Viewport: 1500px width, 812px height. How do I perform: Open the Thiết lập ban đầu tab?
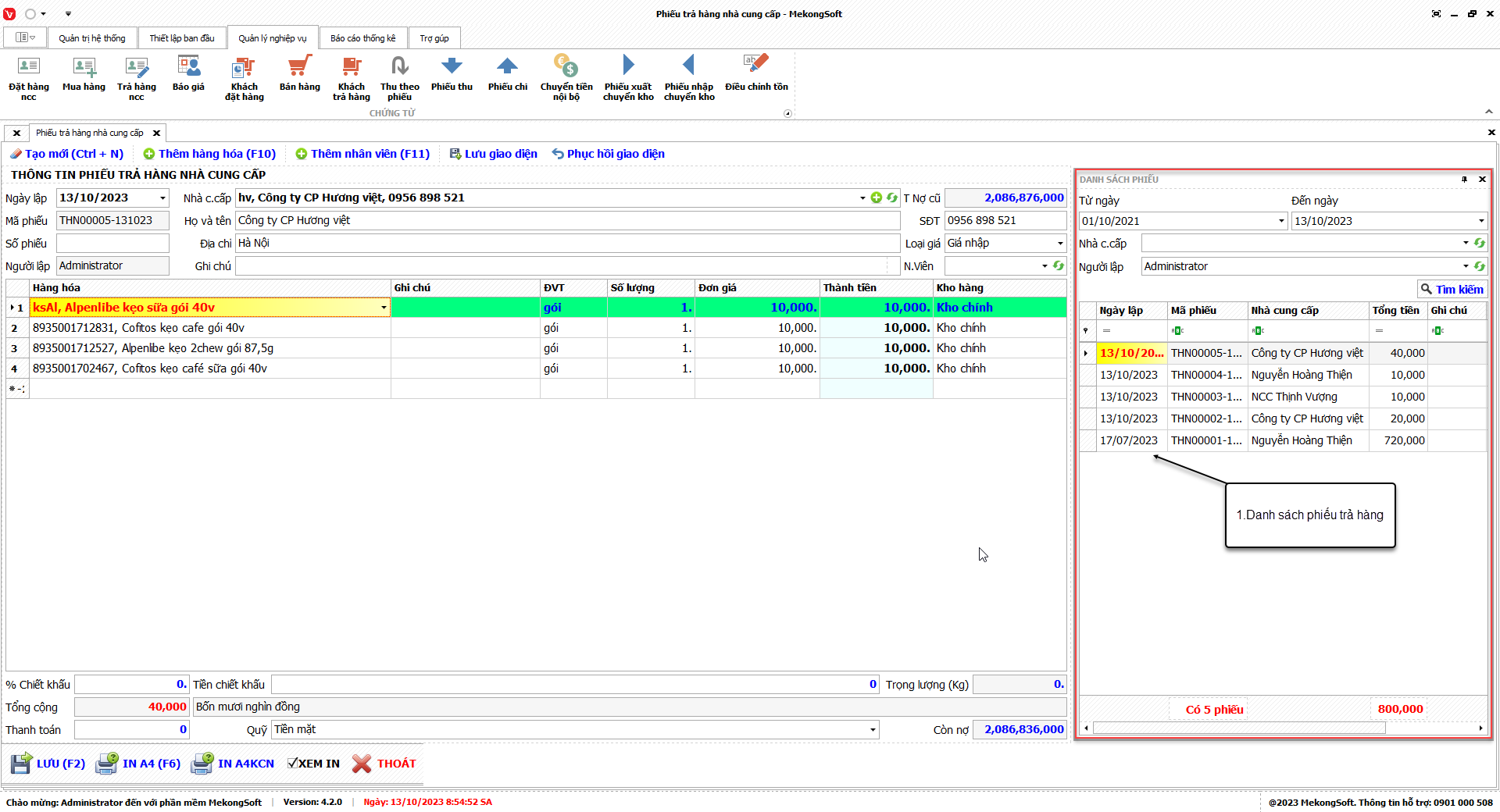coord(181,38)
